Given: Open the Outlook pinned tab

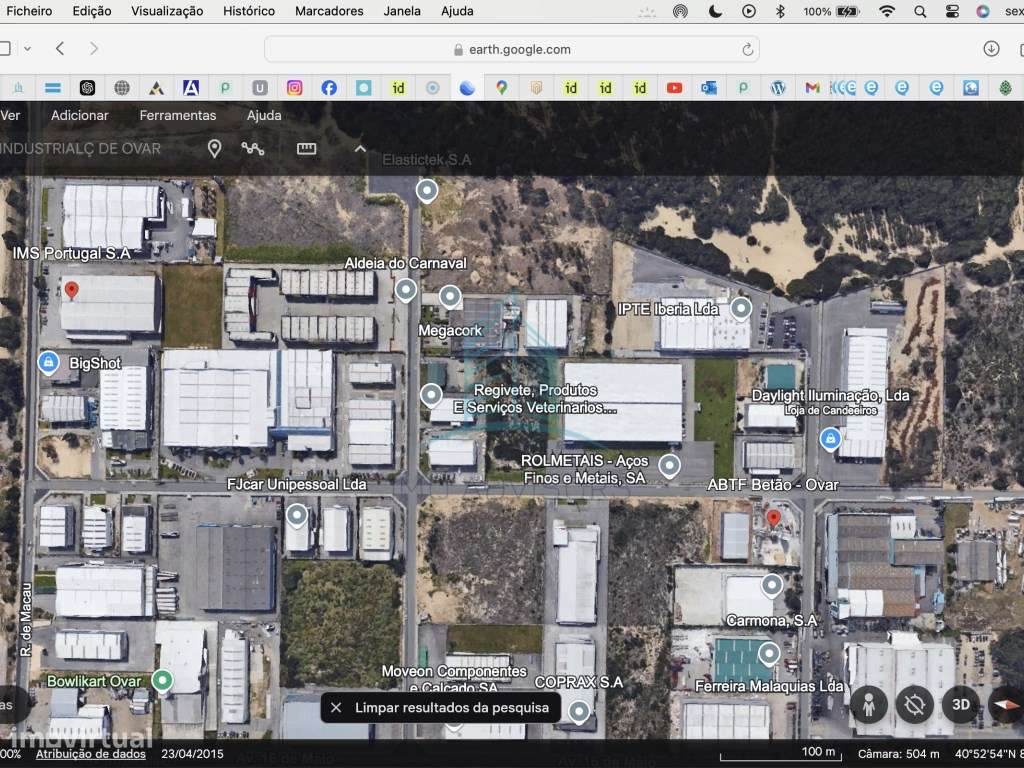Looking at the screenshot, I should point(709,88).
